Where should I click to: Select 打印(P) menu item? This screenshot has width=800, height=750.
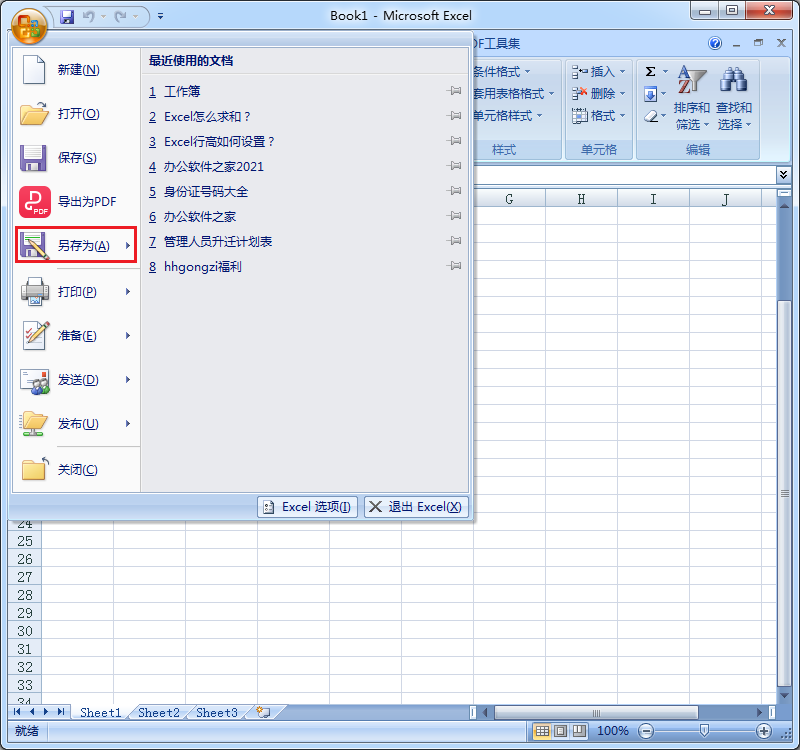[x=76, y=292]
